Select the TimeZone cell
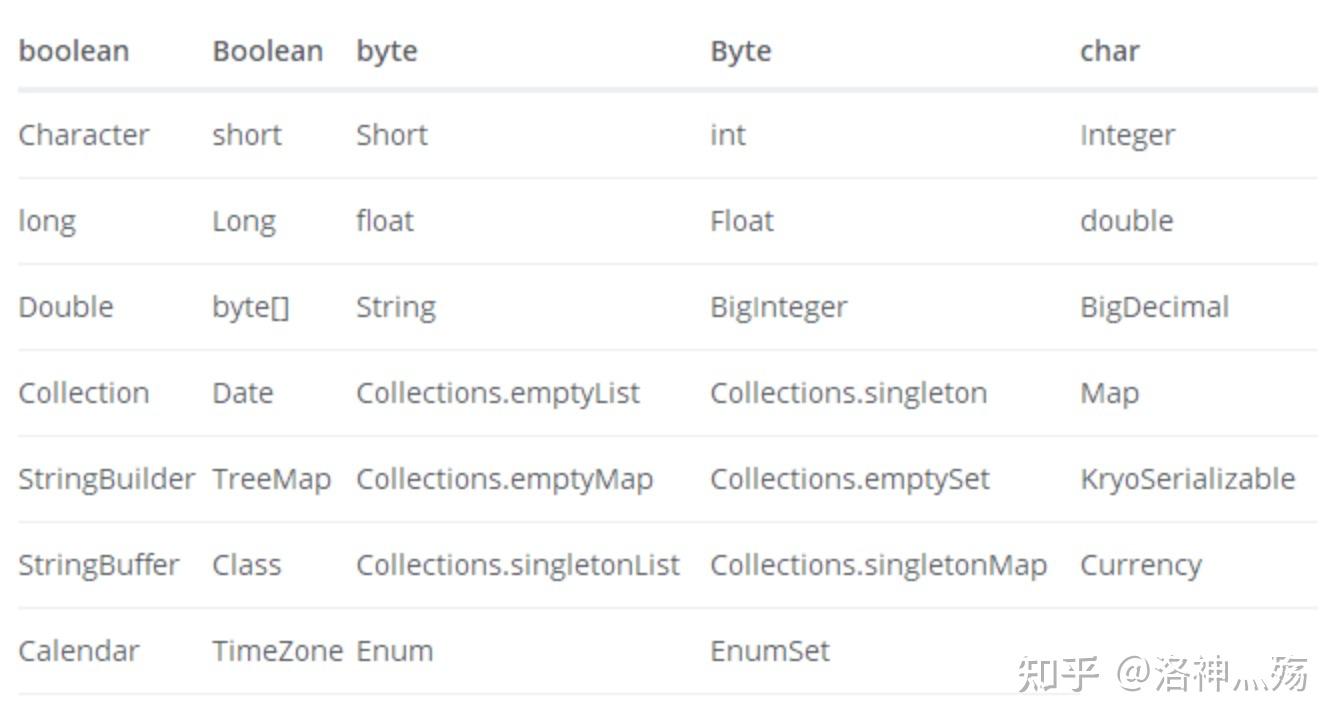Screen dimensions: 1342x728 [x=277, y=651]
